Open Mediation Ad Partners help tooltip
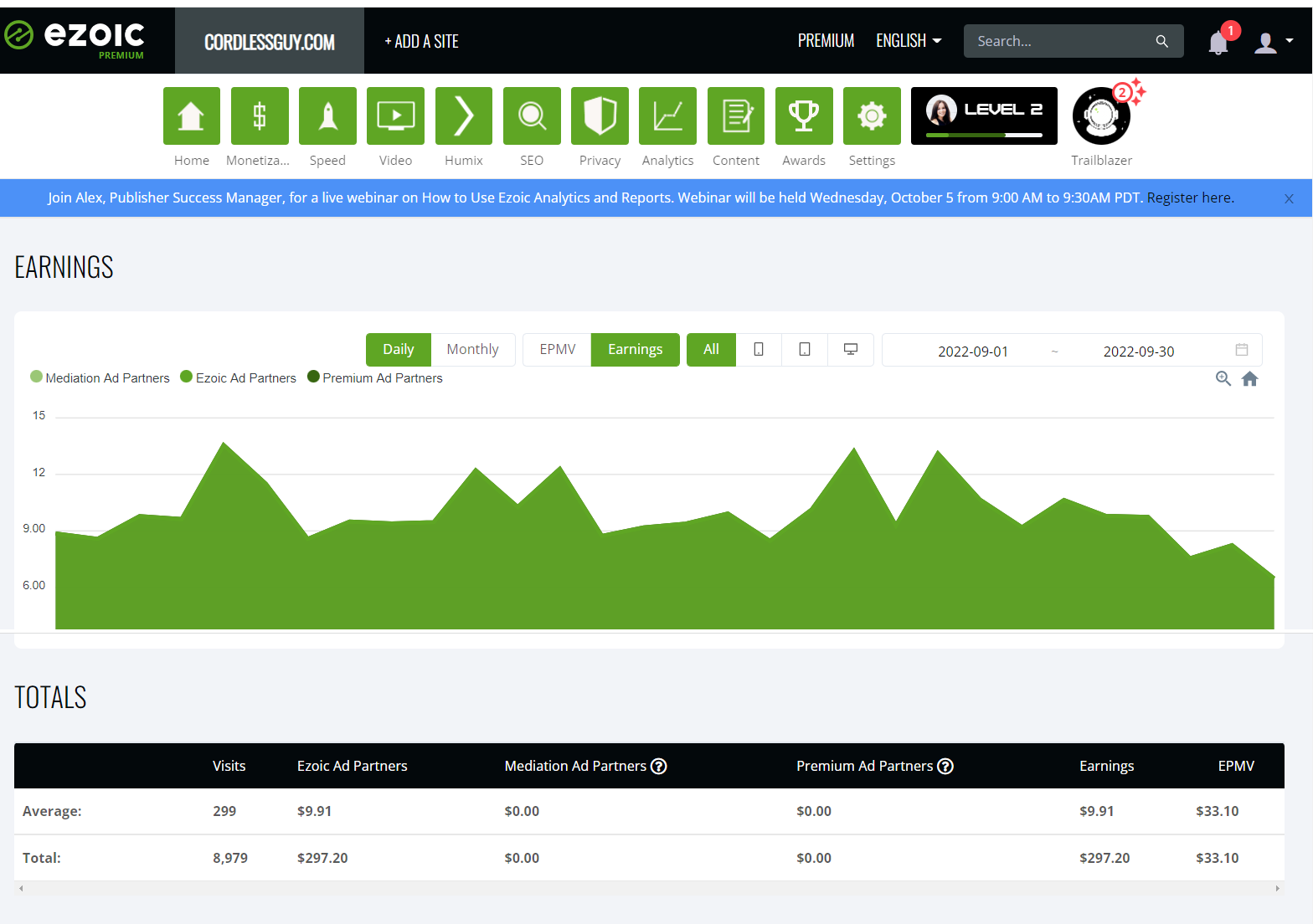Viewport: 1313px width, 924px height. pyautogui.click(x=659, y=766)
